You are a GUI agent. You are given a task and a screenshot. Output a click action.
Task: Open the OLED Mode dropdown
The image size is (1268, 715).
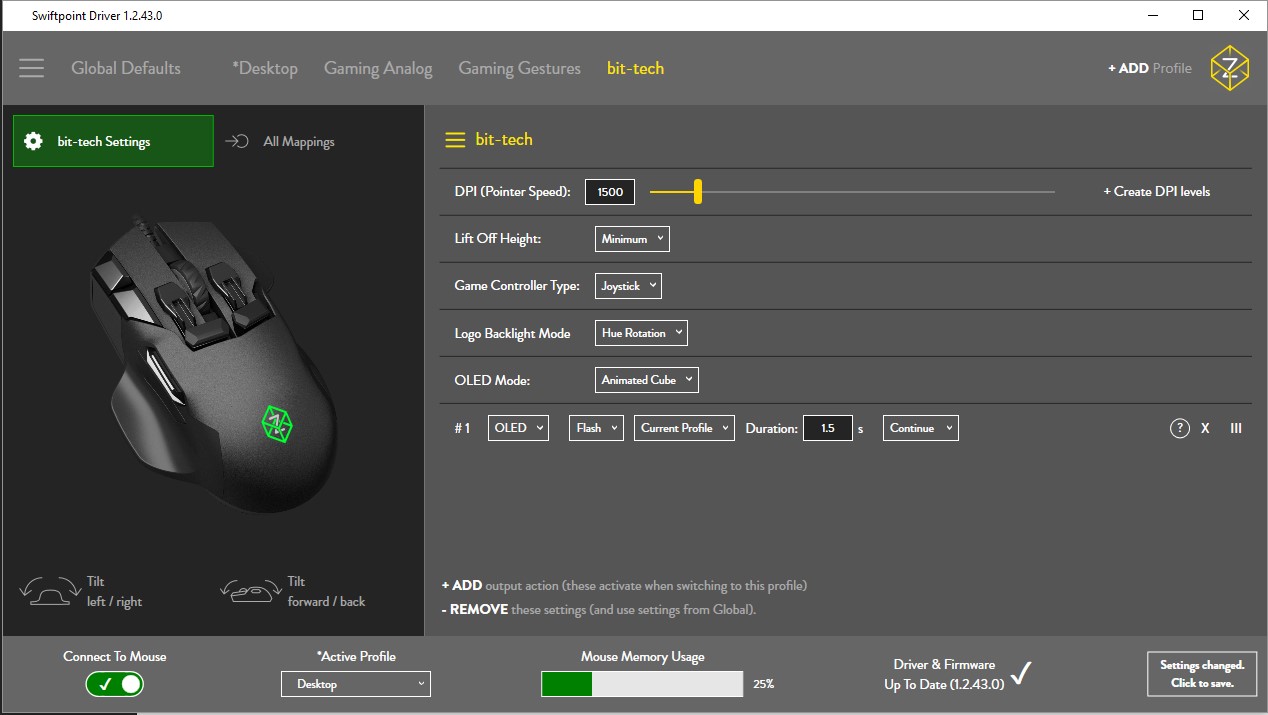tap(646, 380)
